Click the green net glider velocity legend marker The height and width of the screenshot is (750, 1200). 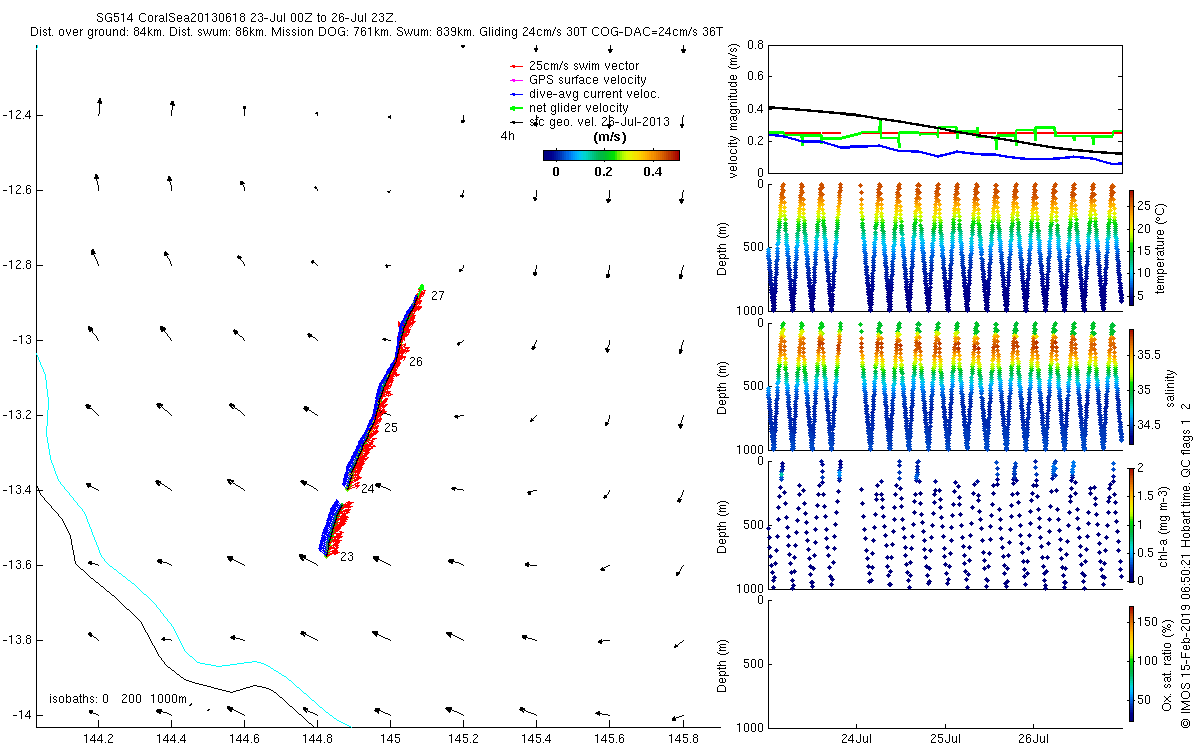517,108
